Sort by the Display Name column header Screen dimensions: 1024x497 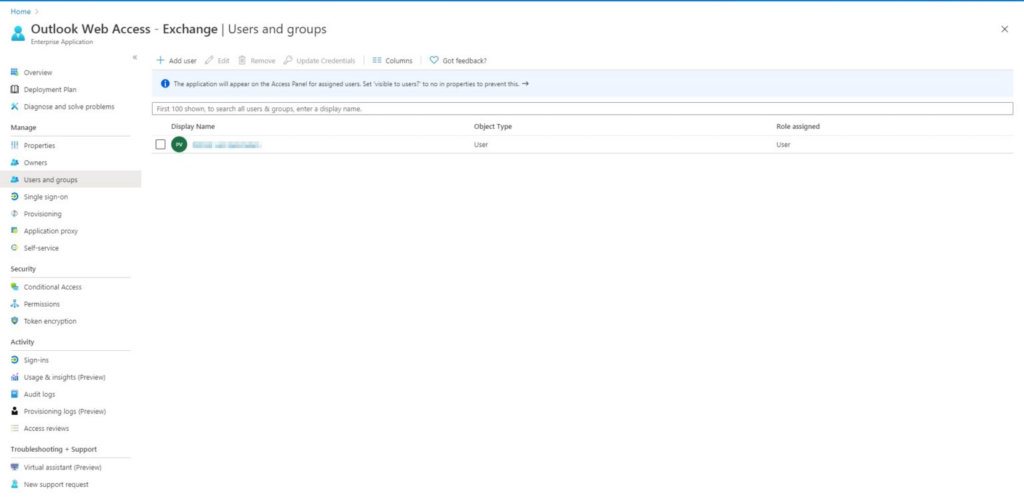point(193,126)
